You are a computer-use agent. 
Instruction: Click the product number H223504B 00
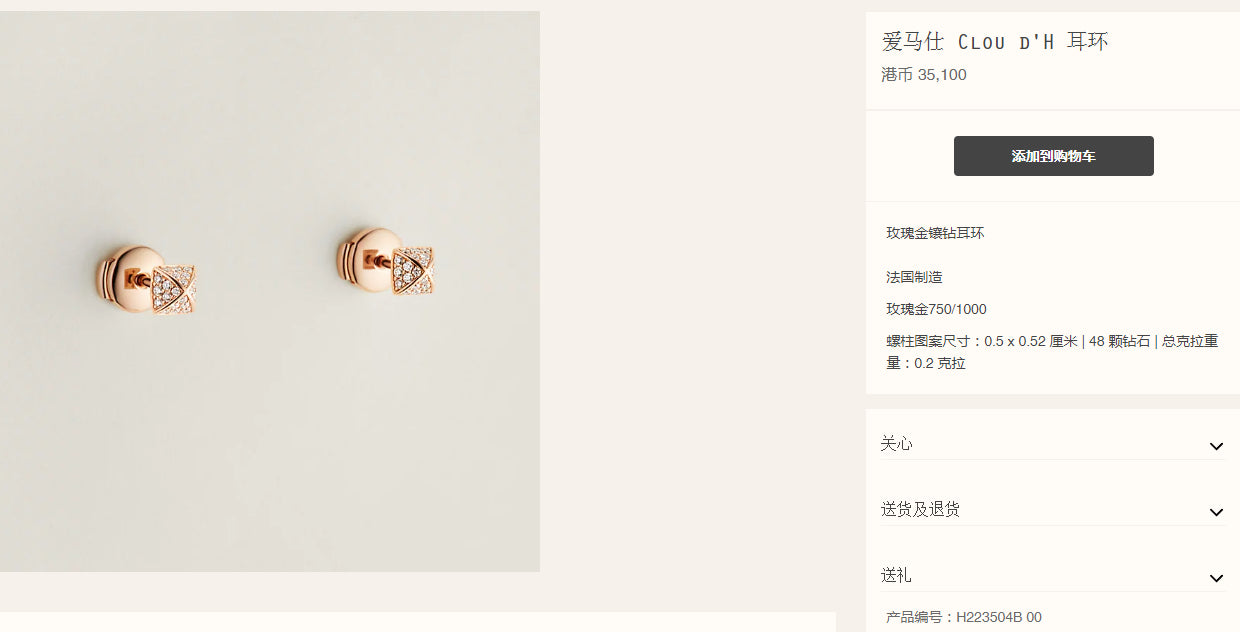(999, 617)
